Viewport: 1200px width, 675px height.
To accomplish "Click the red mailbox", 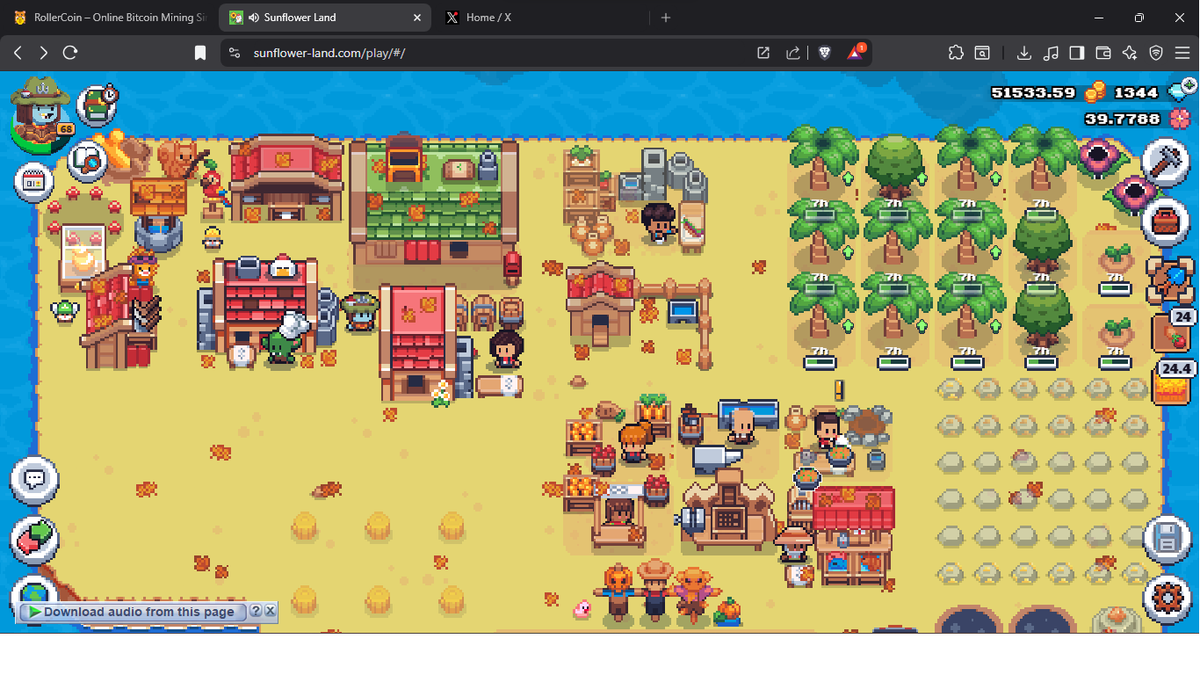I will [512, 266].
